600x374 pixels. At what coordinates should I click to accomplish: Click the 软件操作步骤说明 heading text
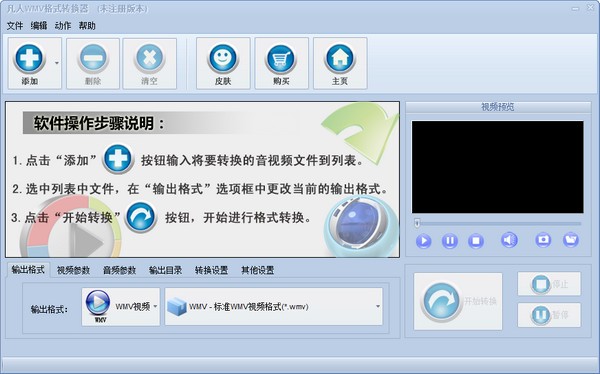(99, 123)
